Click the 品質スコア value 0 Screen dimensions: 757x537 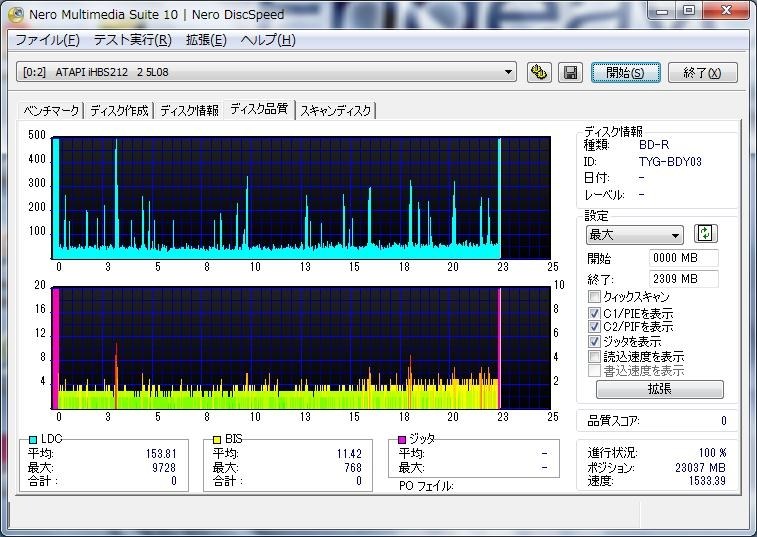724,421
